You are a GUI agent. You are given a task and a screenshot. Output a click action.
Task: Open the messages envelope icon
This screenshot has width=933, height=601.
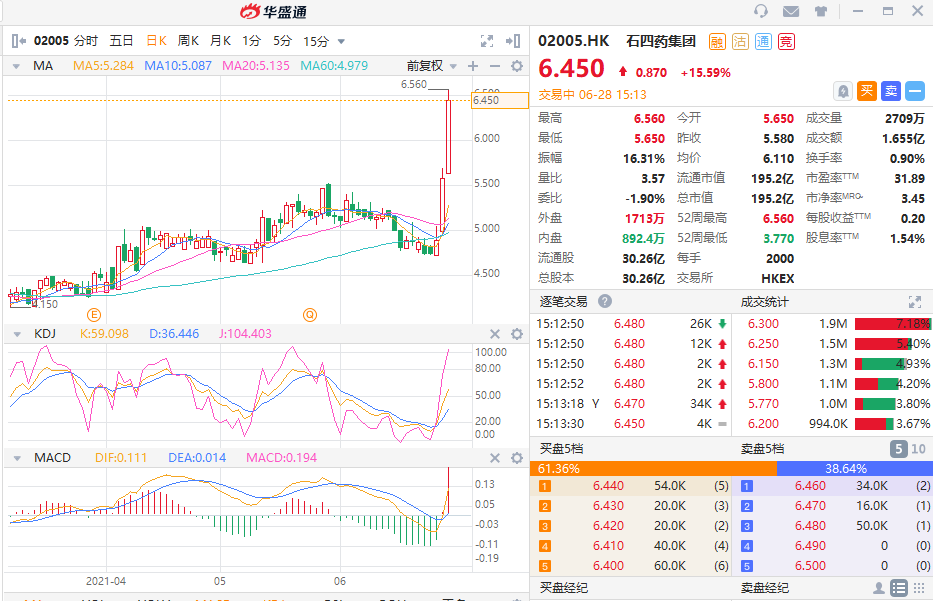791,11
